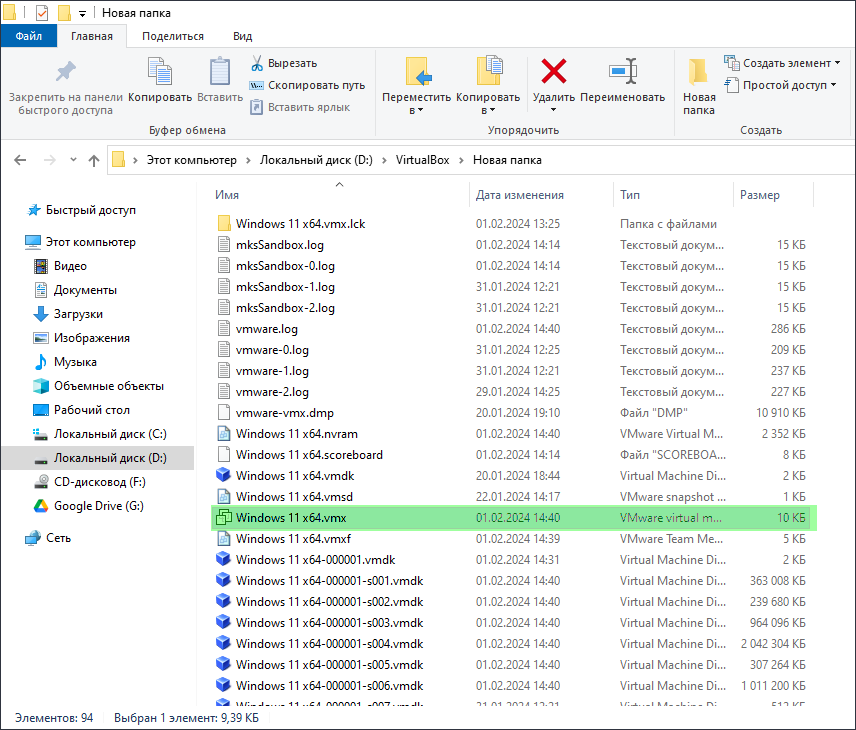Open Документы in the navigation pane

point(85,290)
